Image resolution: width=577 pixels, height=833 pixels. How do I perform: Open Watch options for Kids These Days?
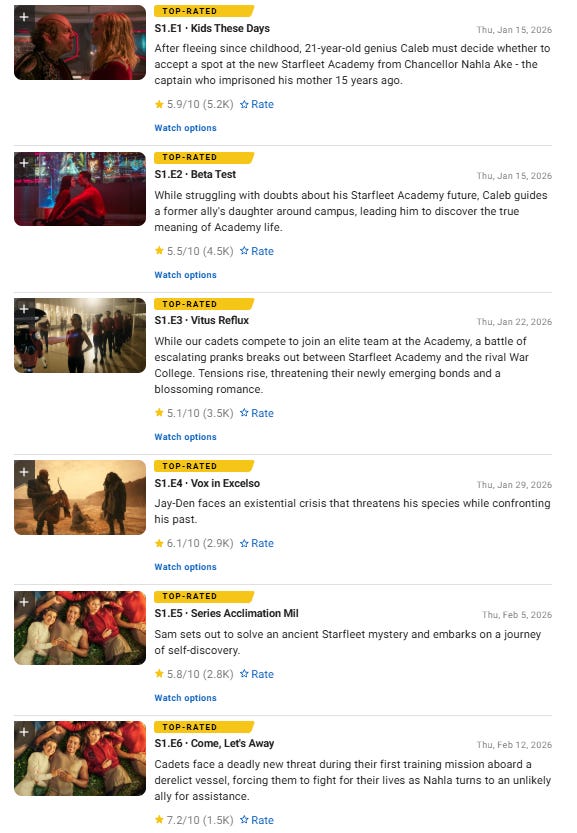pos(185,128)
